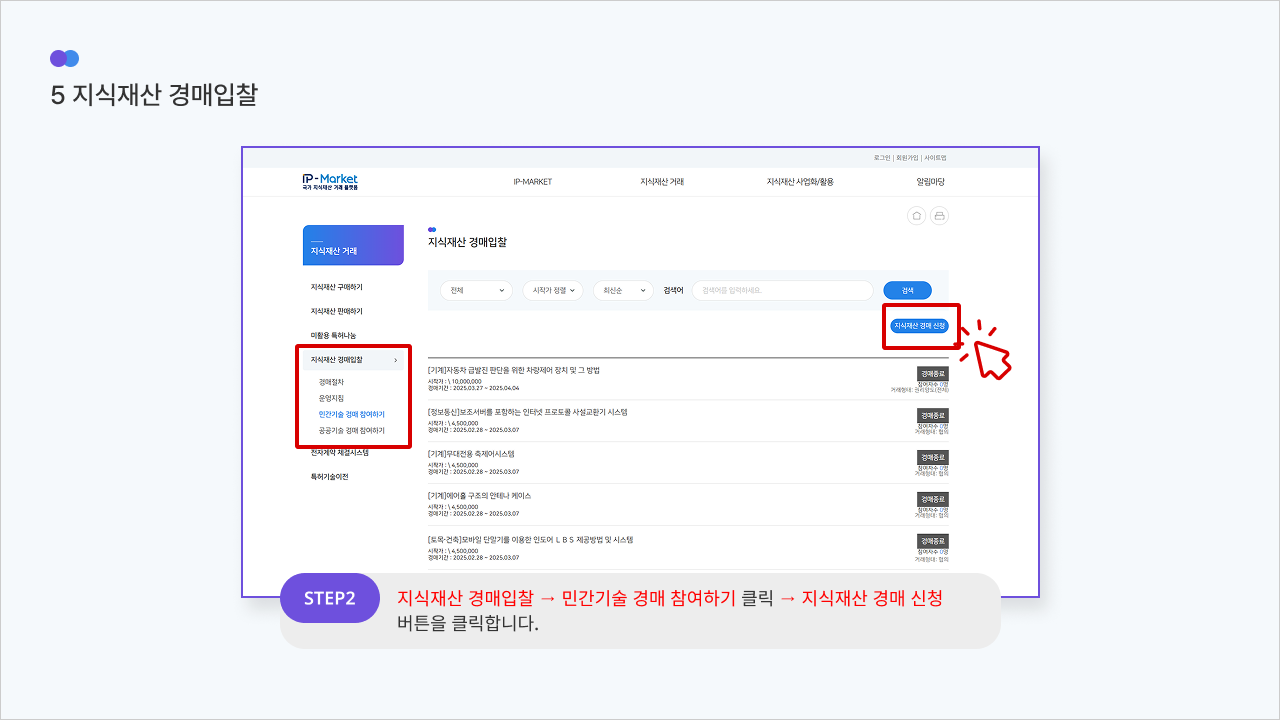The width and height of the screenshot is (1280, 720).
Task: Click the 회원가입 link
Action: (907, 158)
